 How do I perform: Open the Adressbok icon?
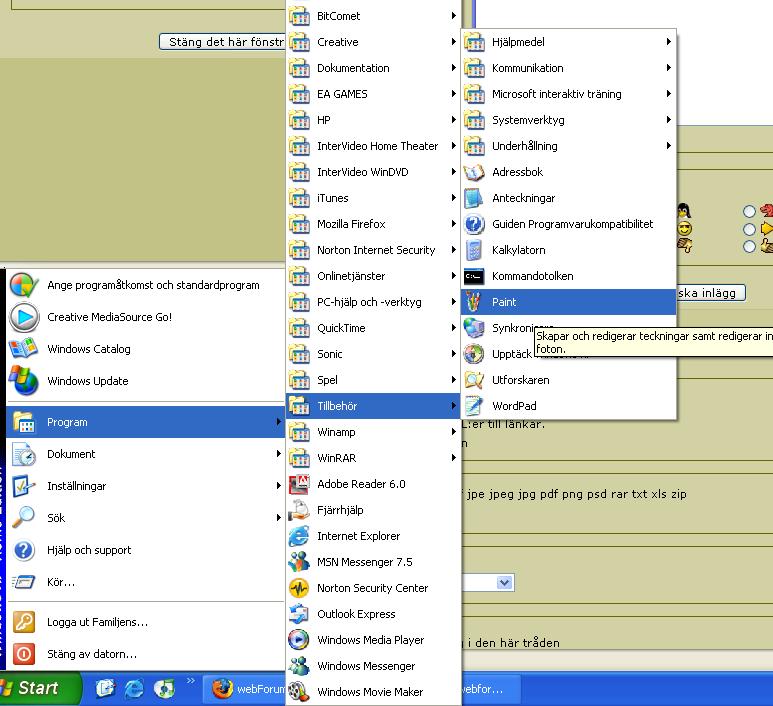(x=474, y=172)
